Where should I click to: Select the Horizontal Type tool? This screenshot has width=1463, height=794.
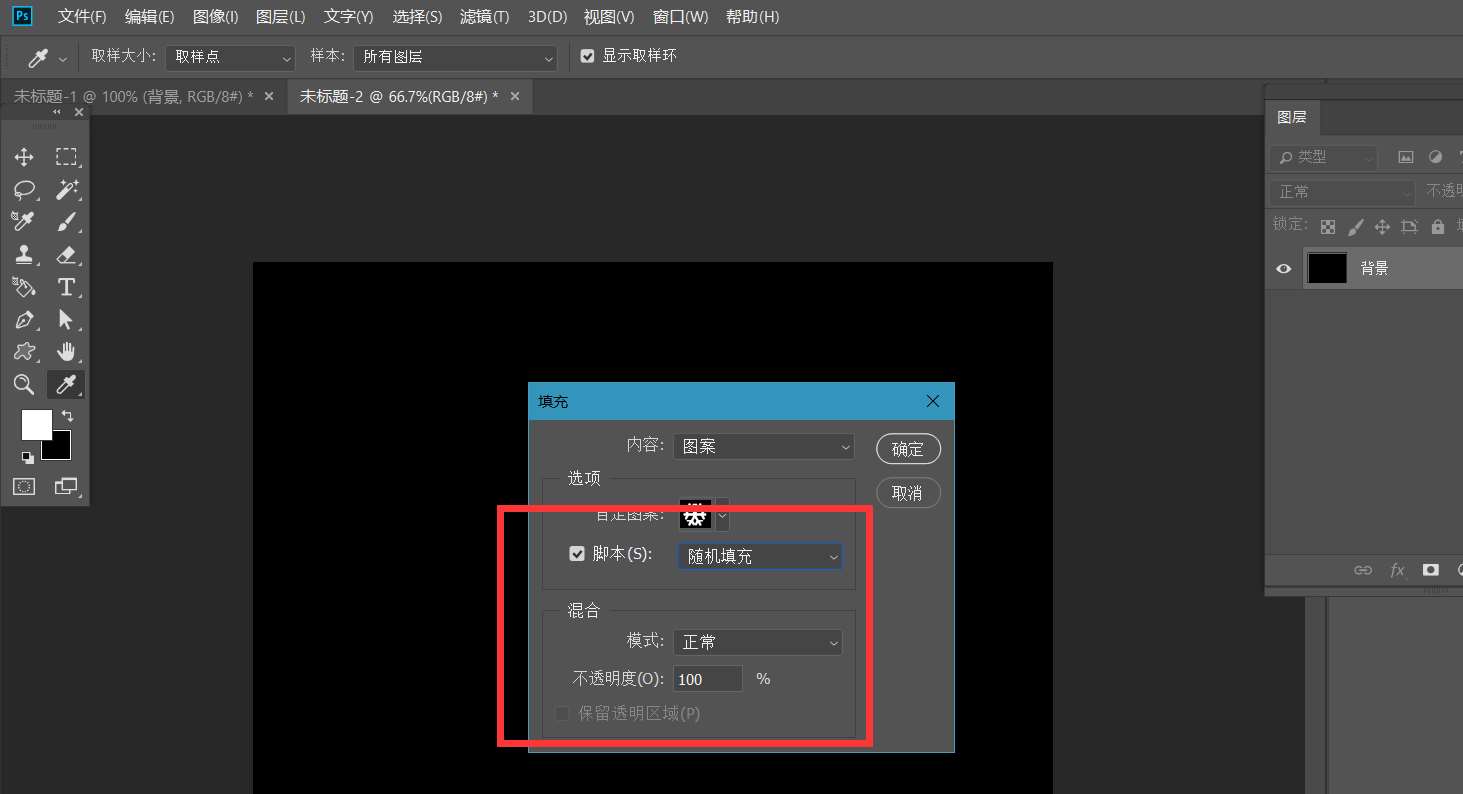[67, 287]
